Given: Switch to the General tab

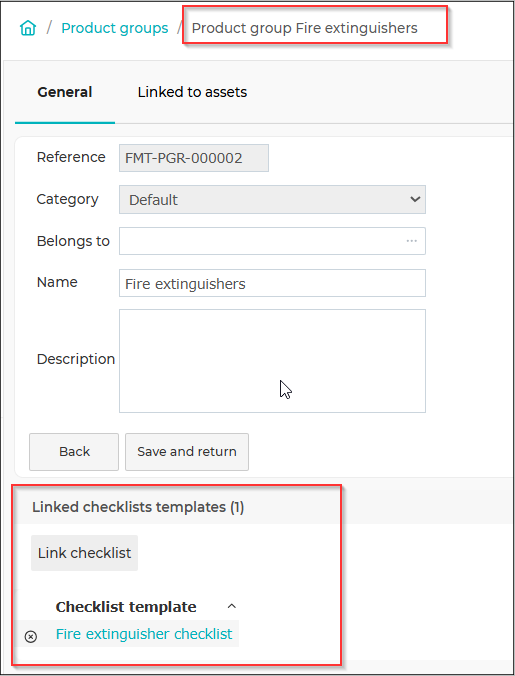Looking at the screenshot, I should (65, 92).
